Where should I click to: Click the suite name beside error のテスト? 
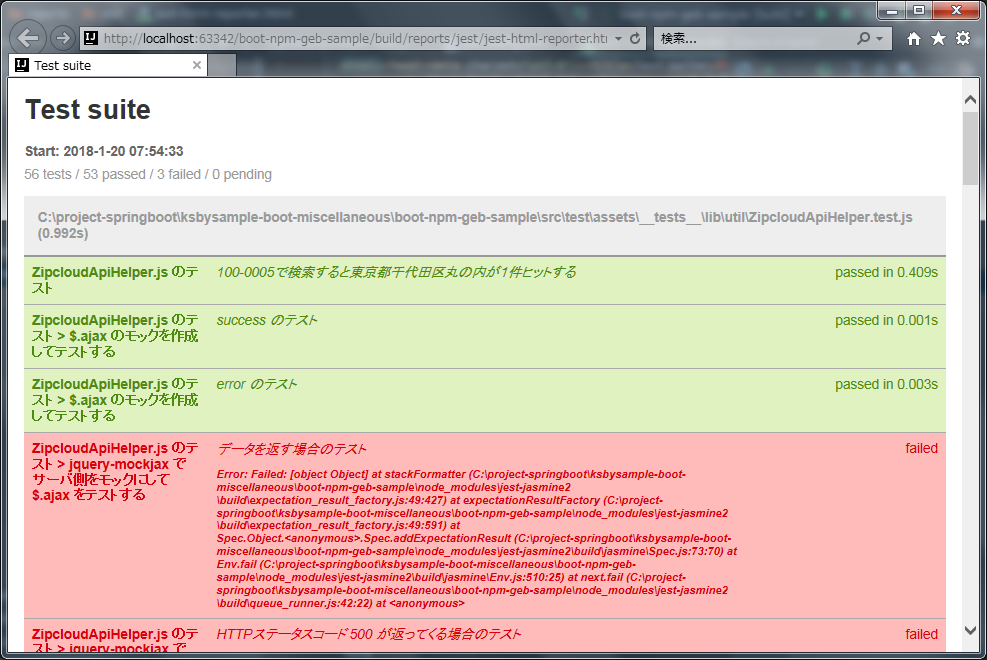115,400
